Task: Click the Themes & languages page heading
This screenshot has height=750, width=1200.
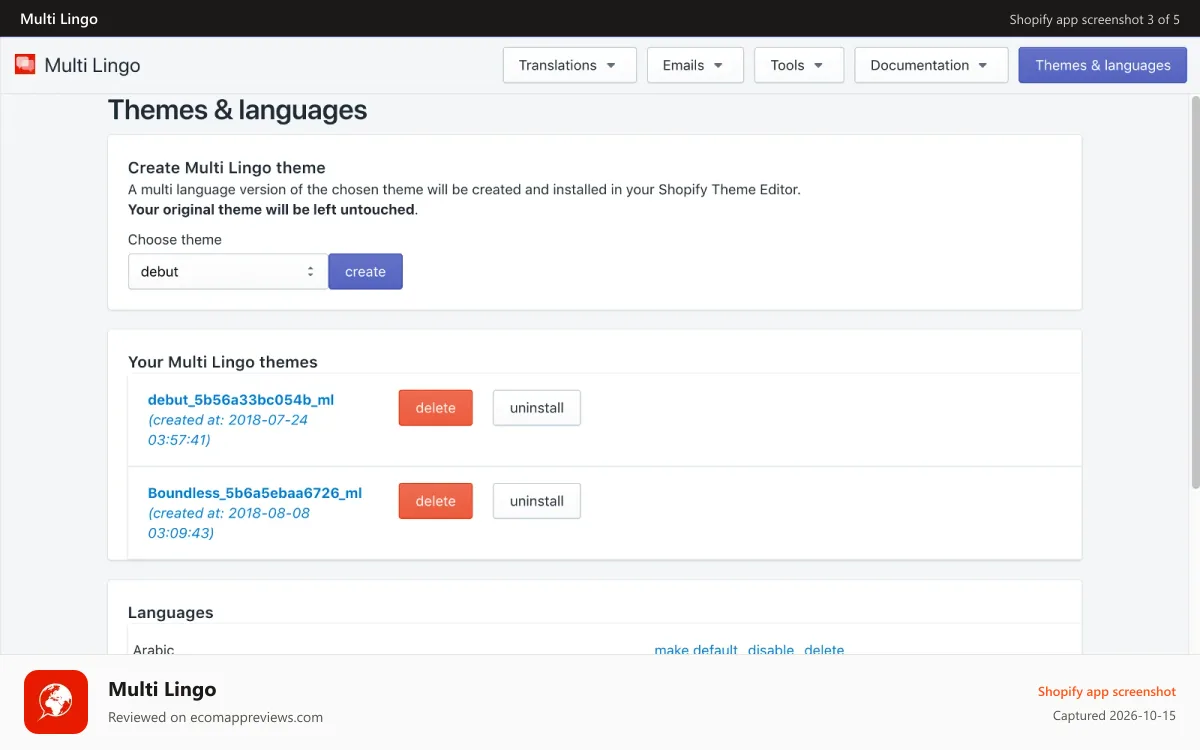Action: pyautogui.click(x=237, y=110)
